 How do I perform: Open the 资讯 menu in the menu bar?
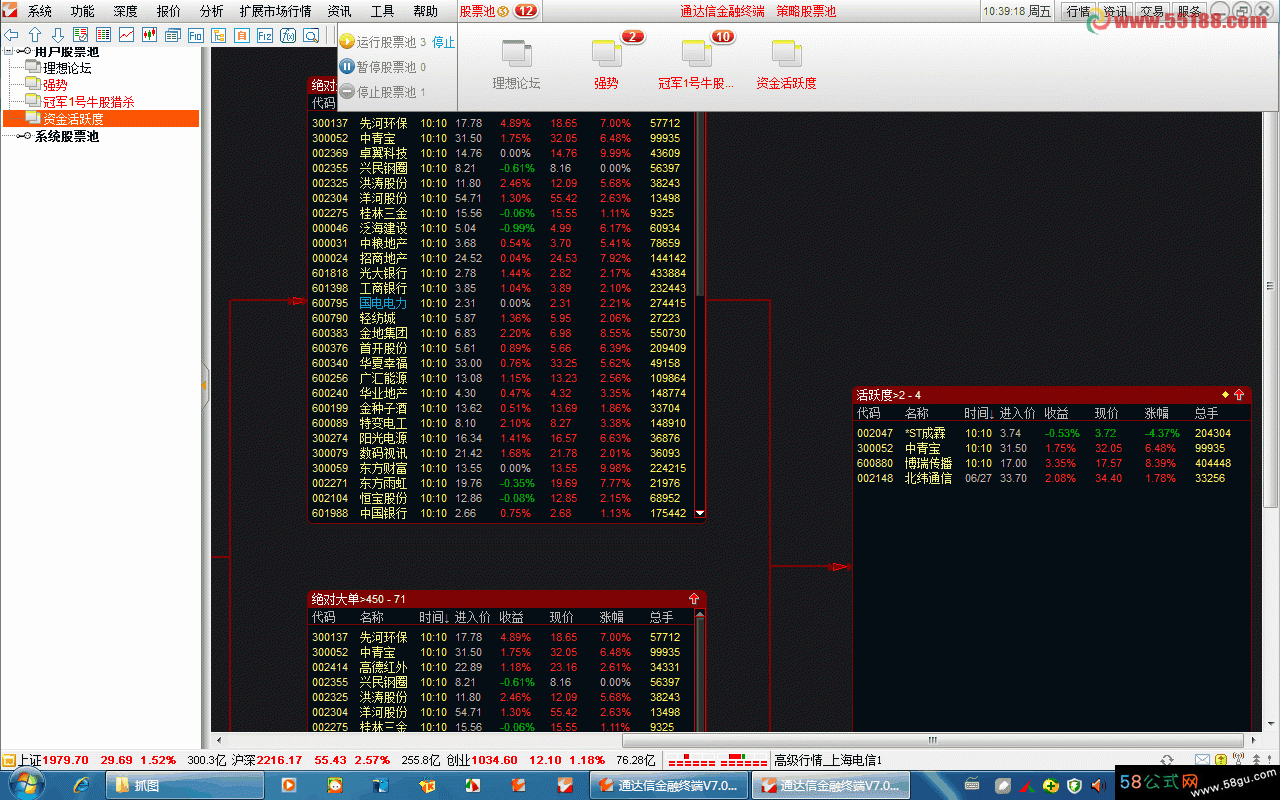tap(340, 12)
